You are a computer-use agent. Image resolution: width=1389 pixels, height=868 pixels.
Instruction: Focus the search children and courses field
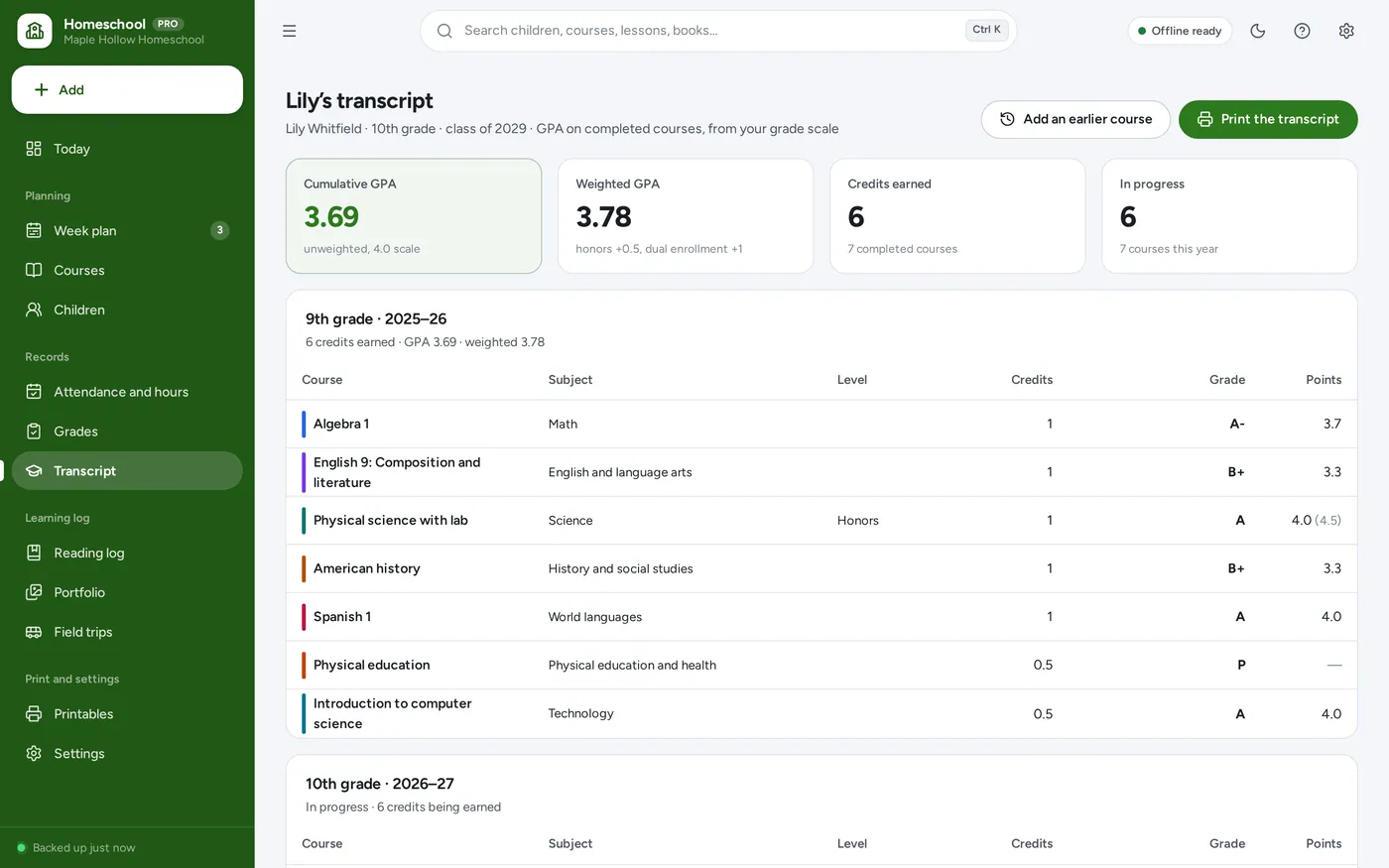(x=718, y=31)
